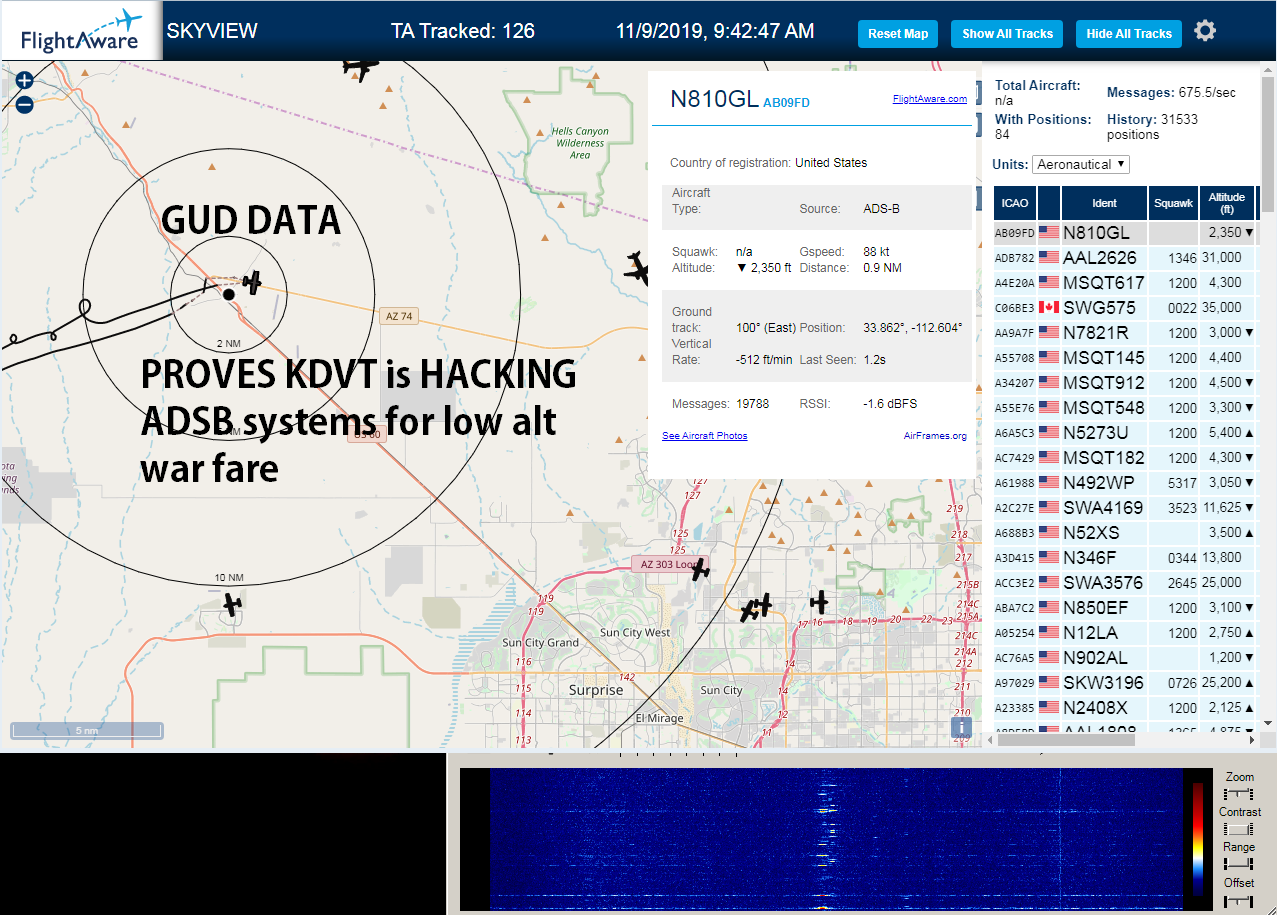
Task: Select the N902AL row
Action: click(1125, 658)
